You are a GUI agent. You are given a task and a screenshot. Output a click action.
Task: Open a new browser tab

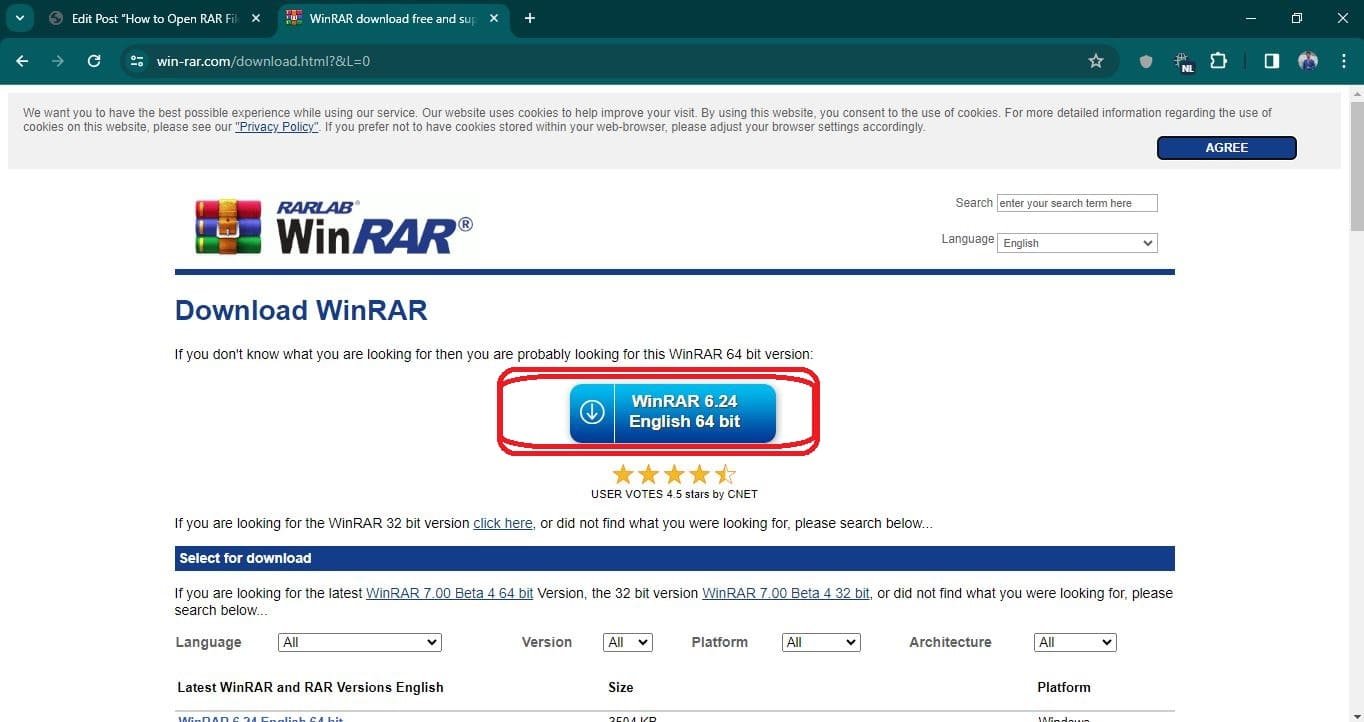[530, 18]
